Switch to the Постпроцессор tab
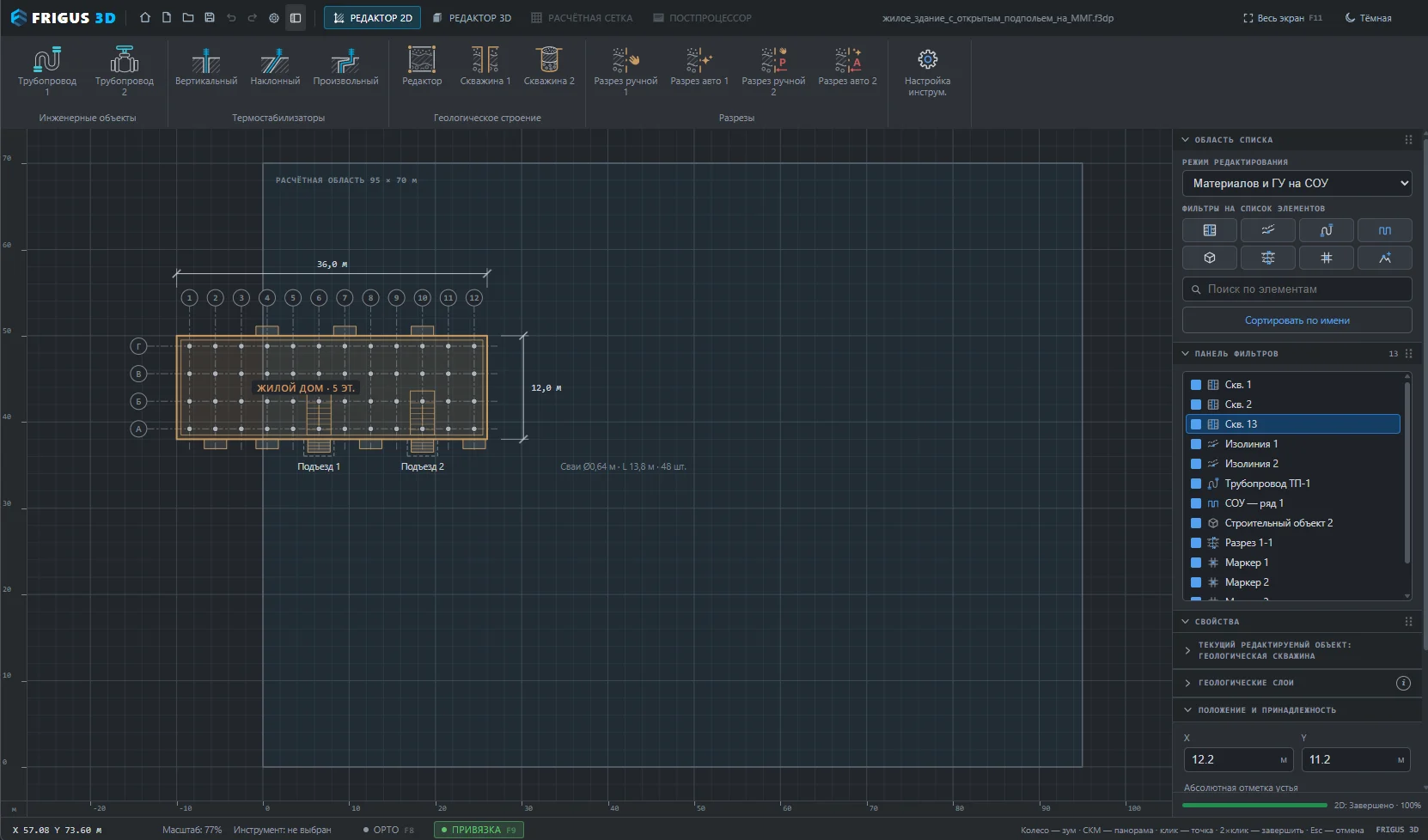The width and height of the screenshot is (1428, 840). click(x=702, y=18)
